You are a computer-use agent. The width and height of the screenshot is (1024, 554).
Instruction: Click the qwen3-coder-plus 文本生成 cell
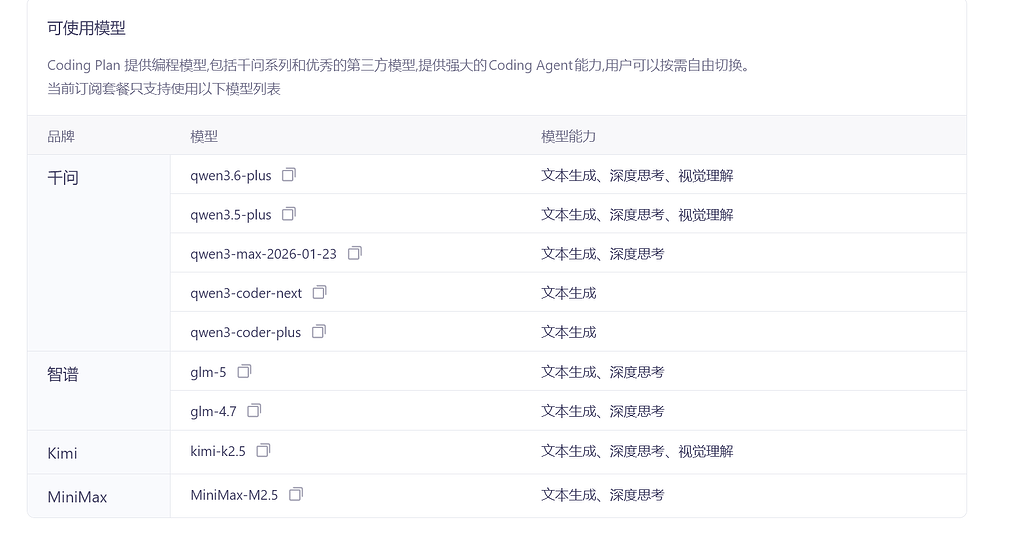pos(568,333)
